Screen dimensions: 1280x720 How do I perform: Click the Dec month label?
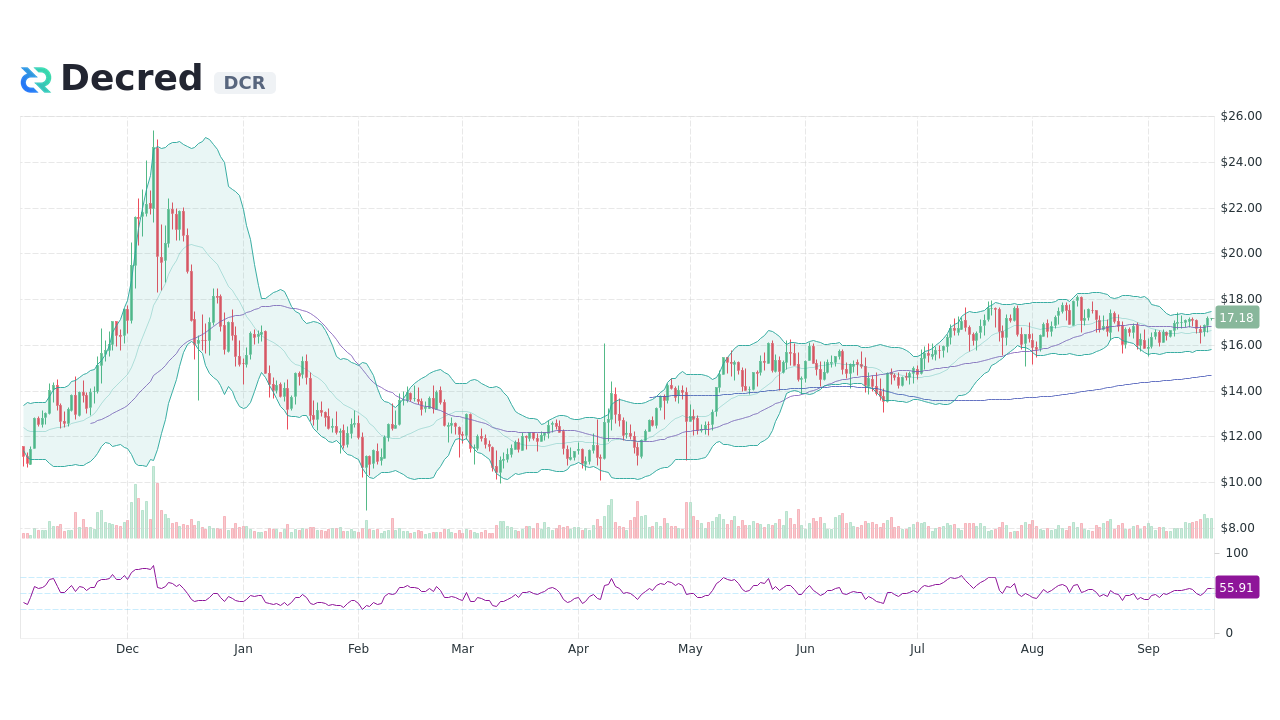[x=127, y=649]
